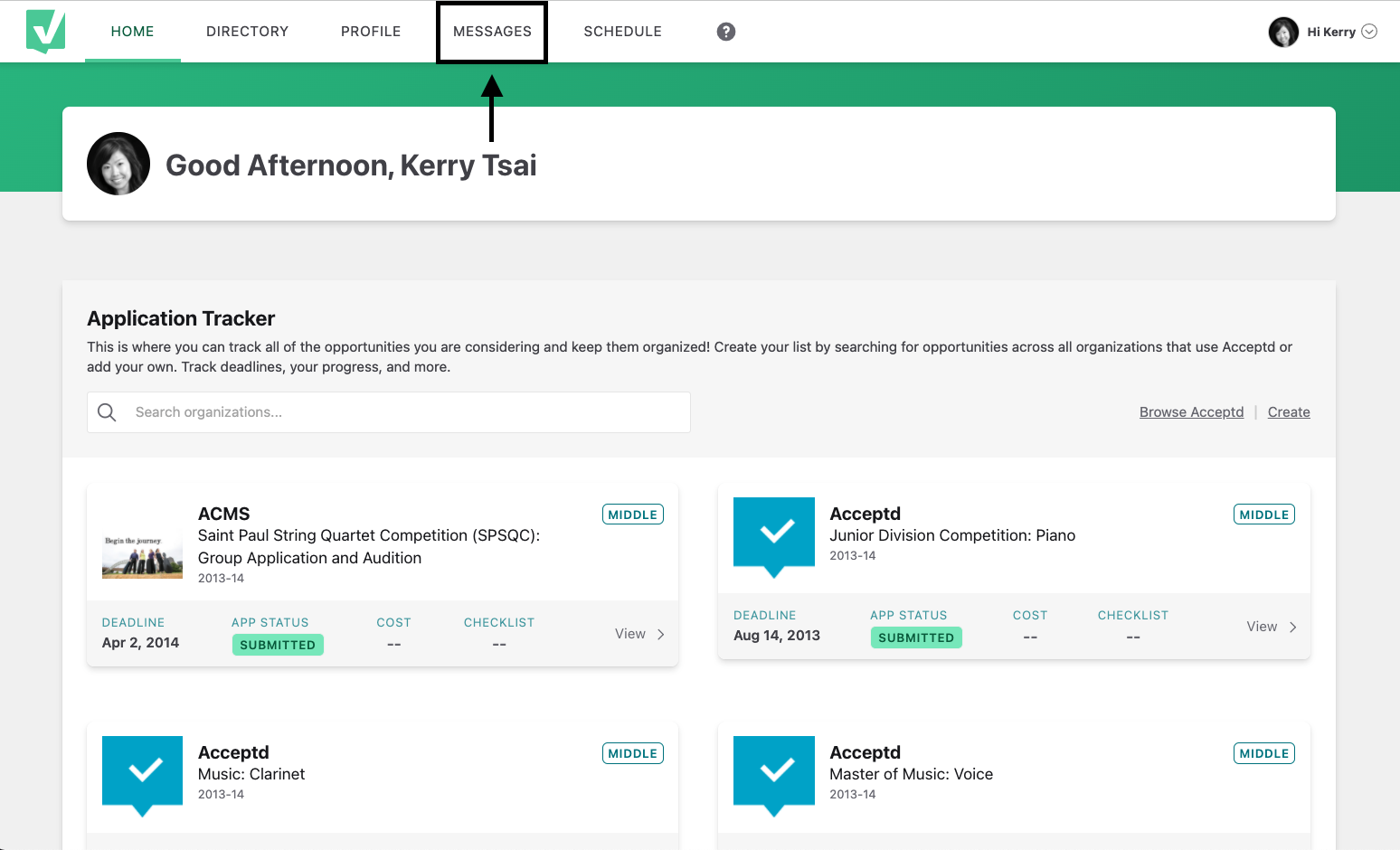Viewport: 1400px width, 850px height.
Task: Click Acceptd checkmark icon for Music: Clarinet
Action: point(142,776)
